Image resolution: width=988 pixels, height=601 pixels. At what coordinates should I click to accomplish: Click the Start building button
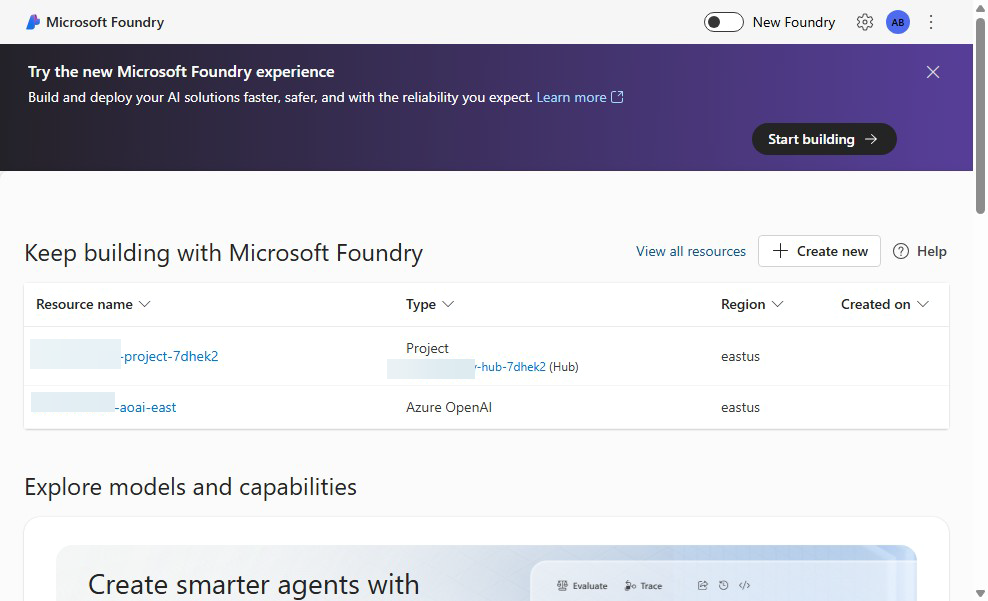pos(824,139)
